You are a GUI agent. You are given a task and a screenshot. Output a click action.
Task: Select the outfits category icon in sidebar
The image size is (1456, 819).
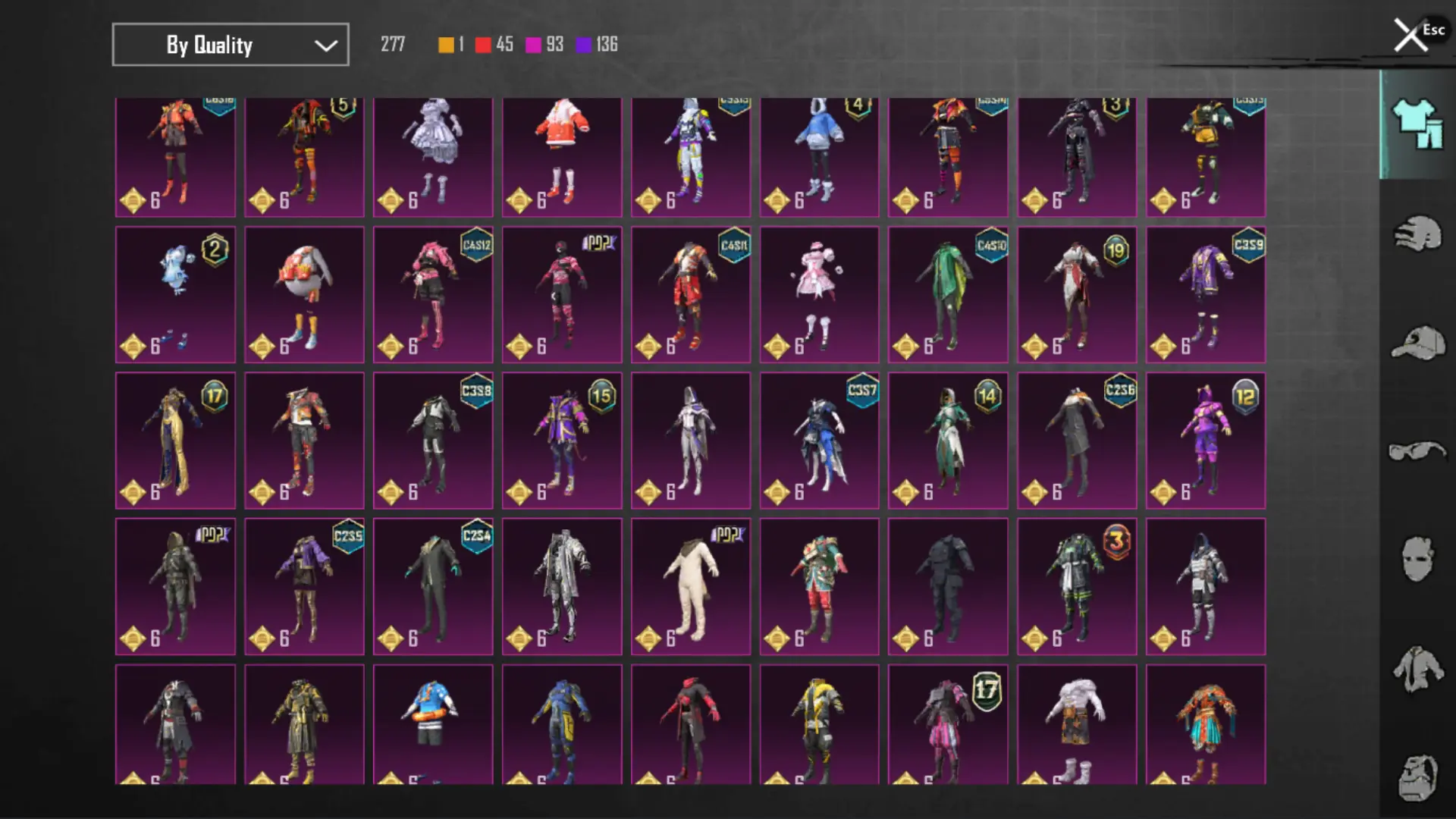click(x=1417, y=124)
